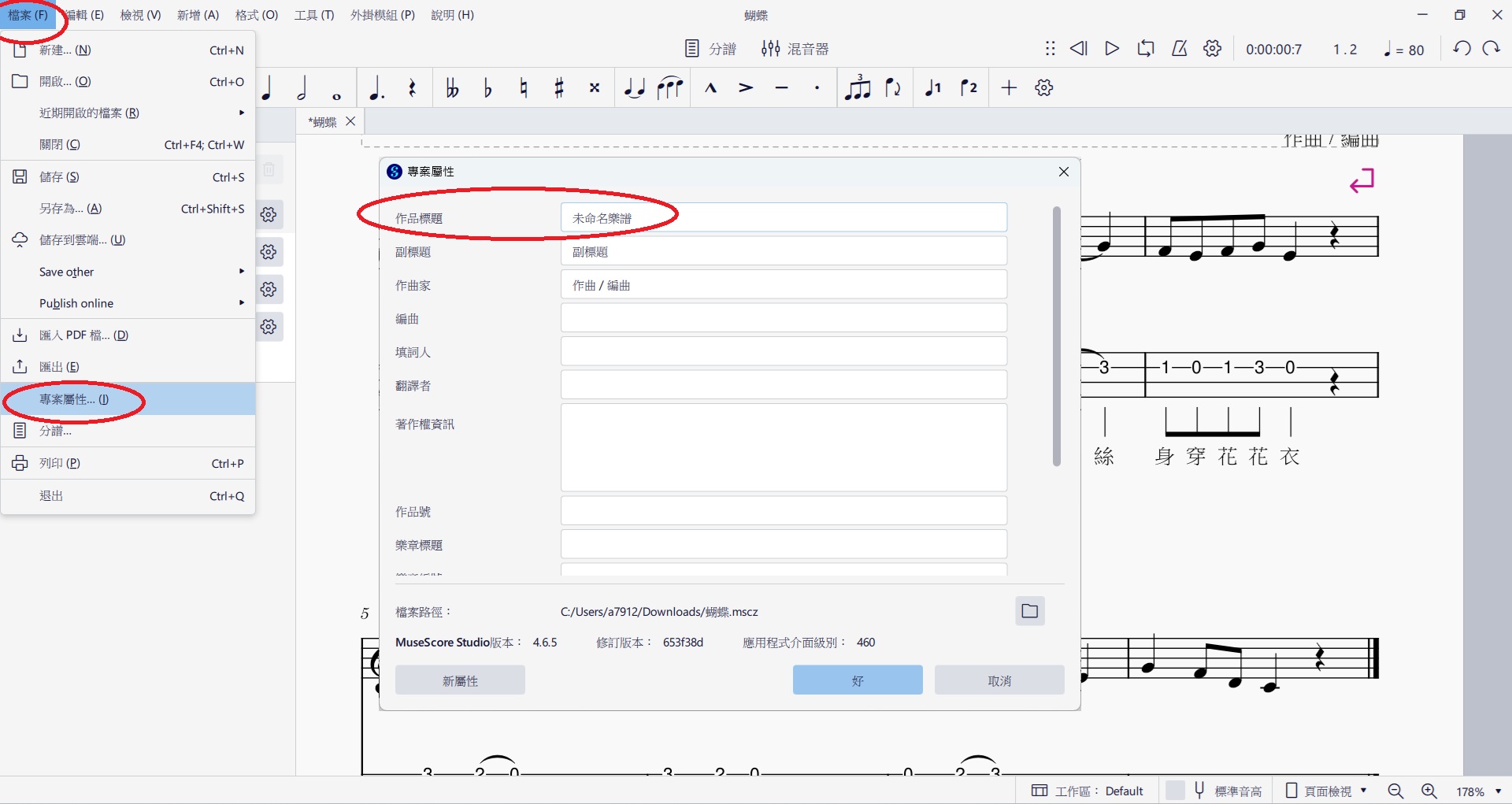Select the tuplet icon
The image size is (1512, 804).
point(858,88)
